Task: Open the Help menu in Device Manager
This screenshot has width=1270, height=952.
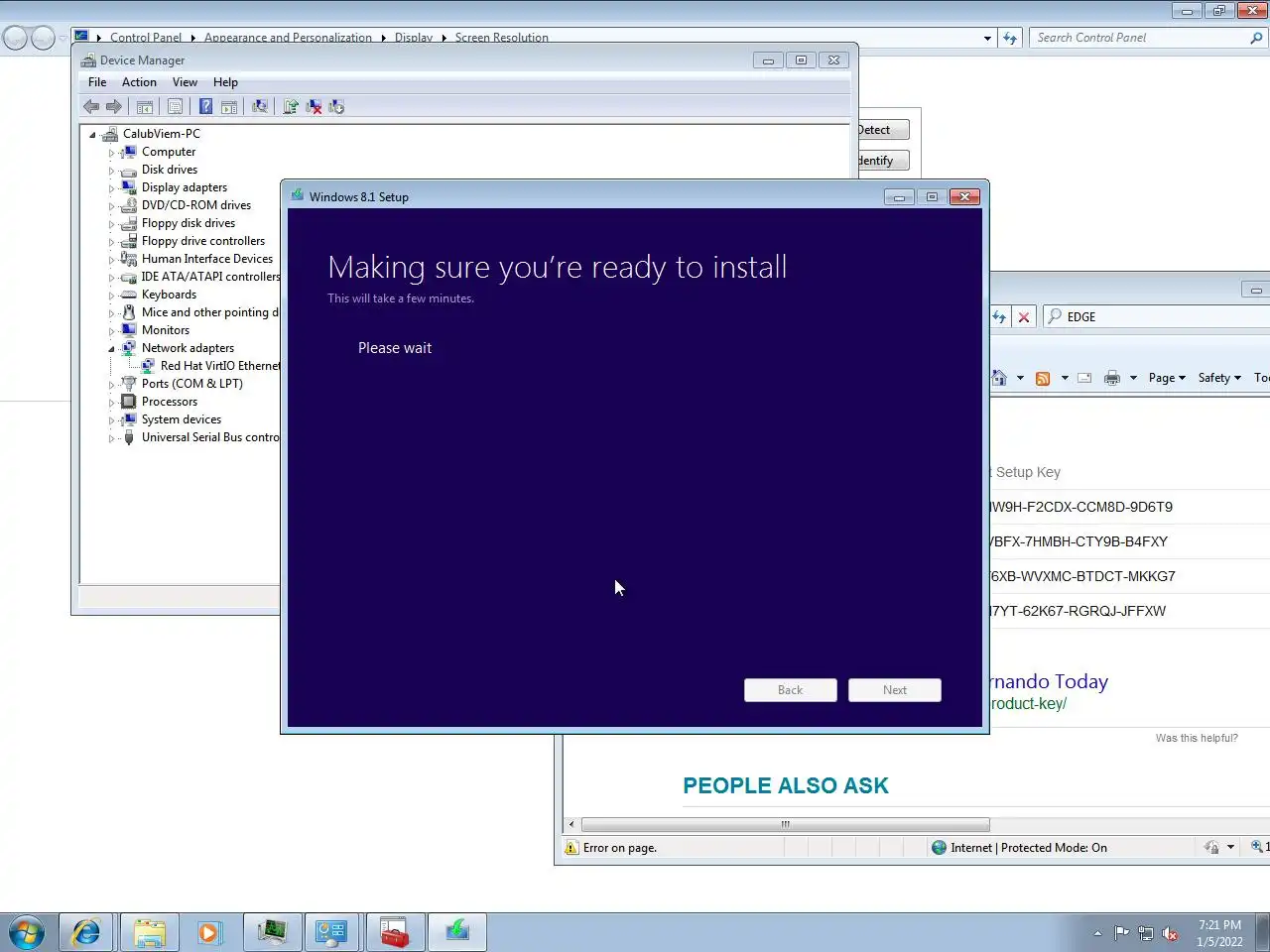Action: click(225, 82)
